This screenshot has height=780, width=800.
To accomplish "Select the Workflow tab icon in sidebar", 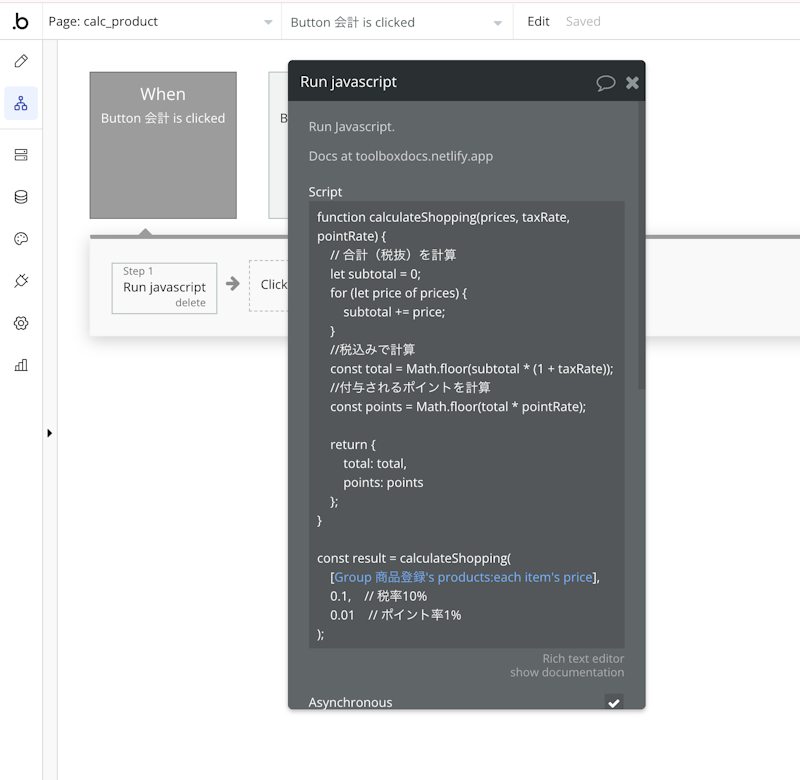I will pos(21,102).
